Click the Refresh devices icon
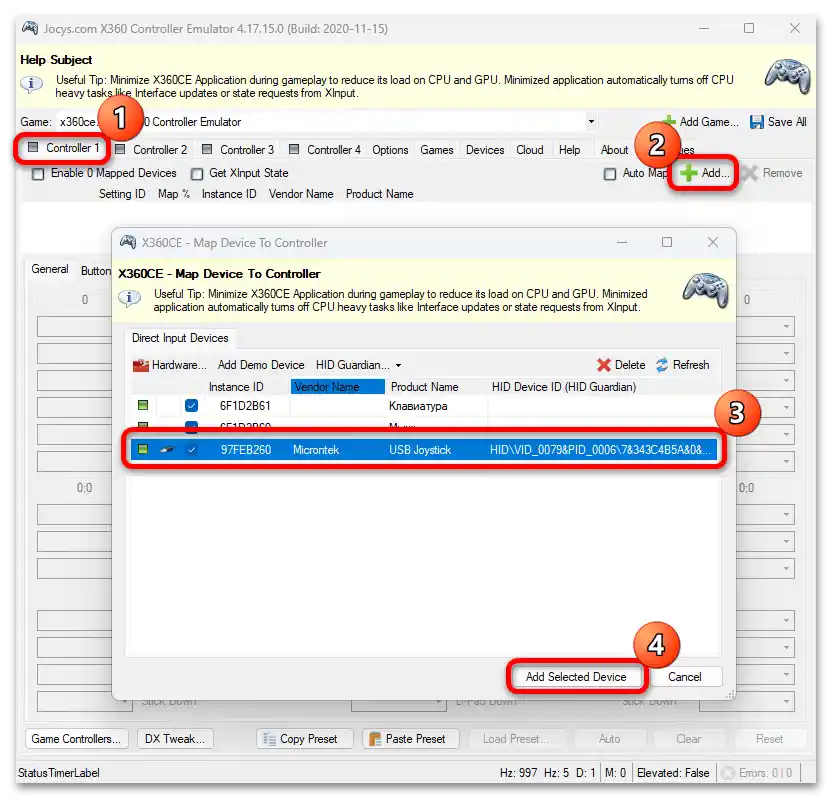Viewport: 832px width, 799px height. pyautogui.click(x=662, y=365)
